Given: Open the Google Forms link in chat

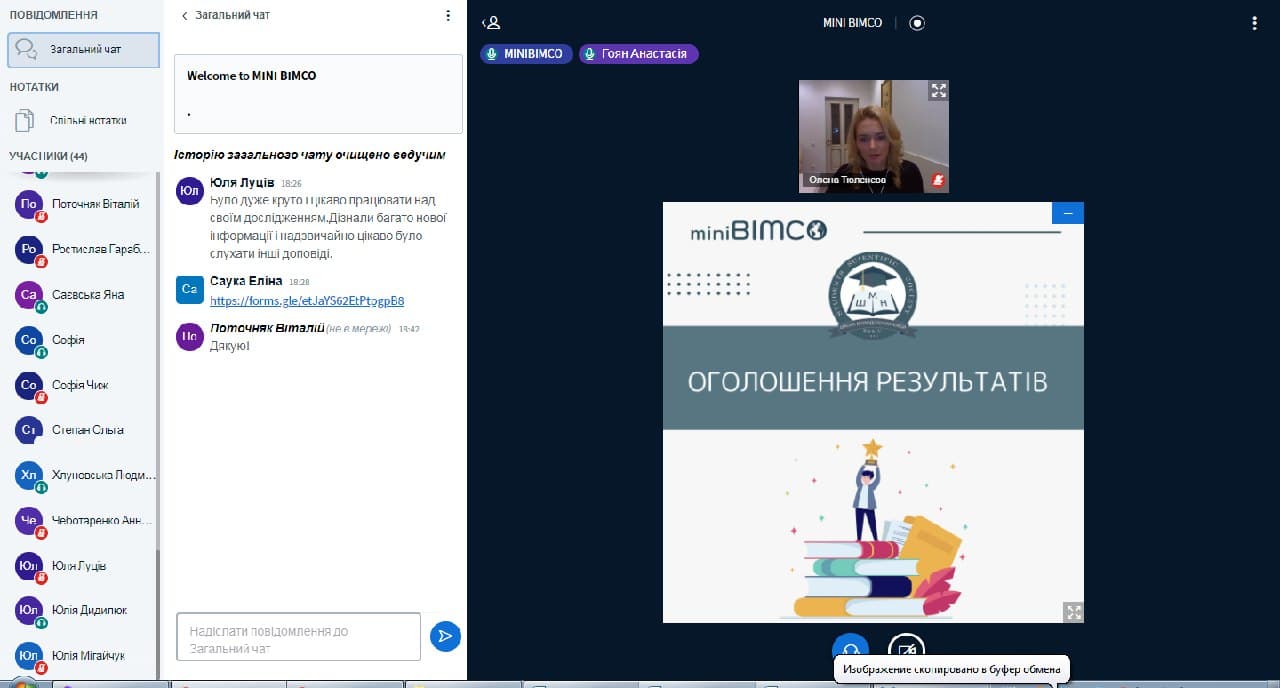Looking at the screenshot, I should tap(307, 301).
